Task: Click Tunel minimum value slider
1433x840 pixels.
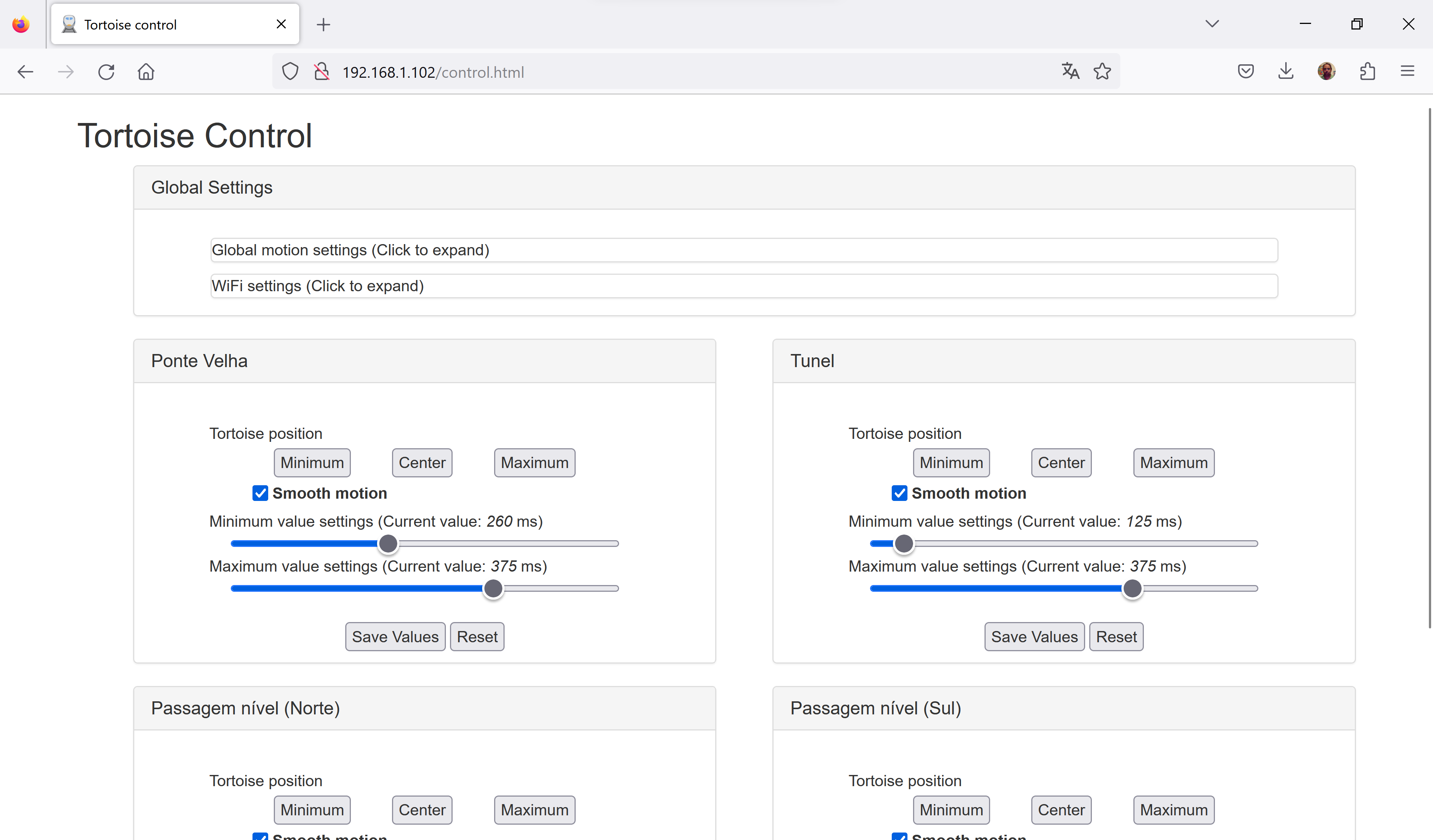Action: coord(1063,544)
